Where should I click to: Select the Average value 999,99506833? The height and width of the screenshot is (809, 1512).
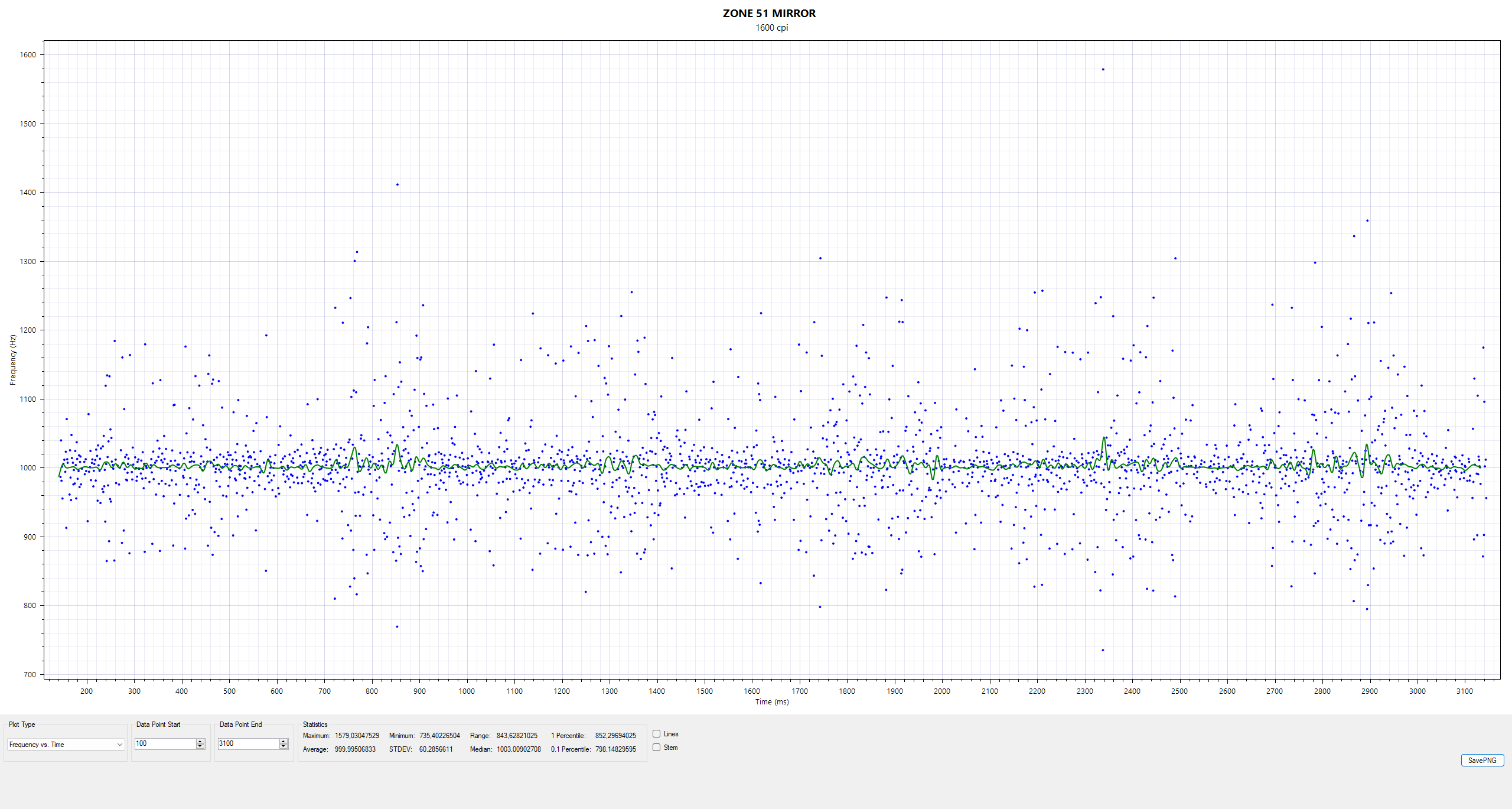[355, 749]
